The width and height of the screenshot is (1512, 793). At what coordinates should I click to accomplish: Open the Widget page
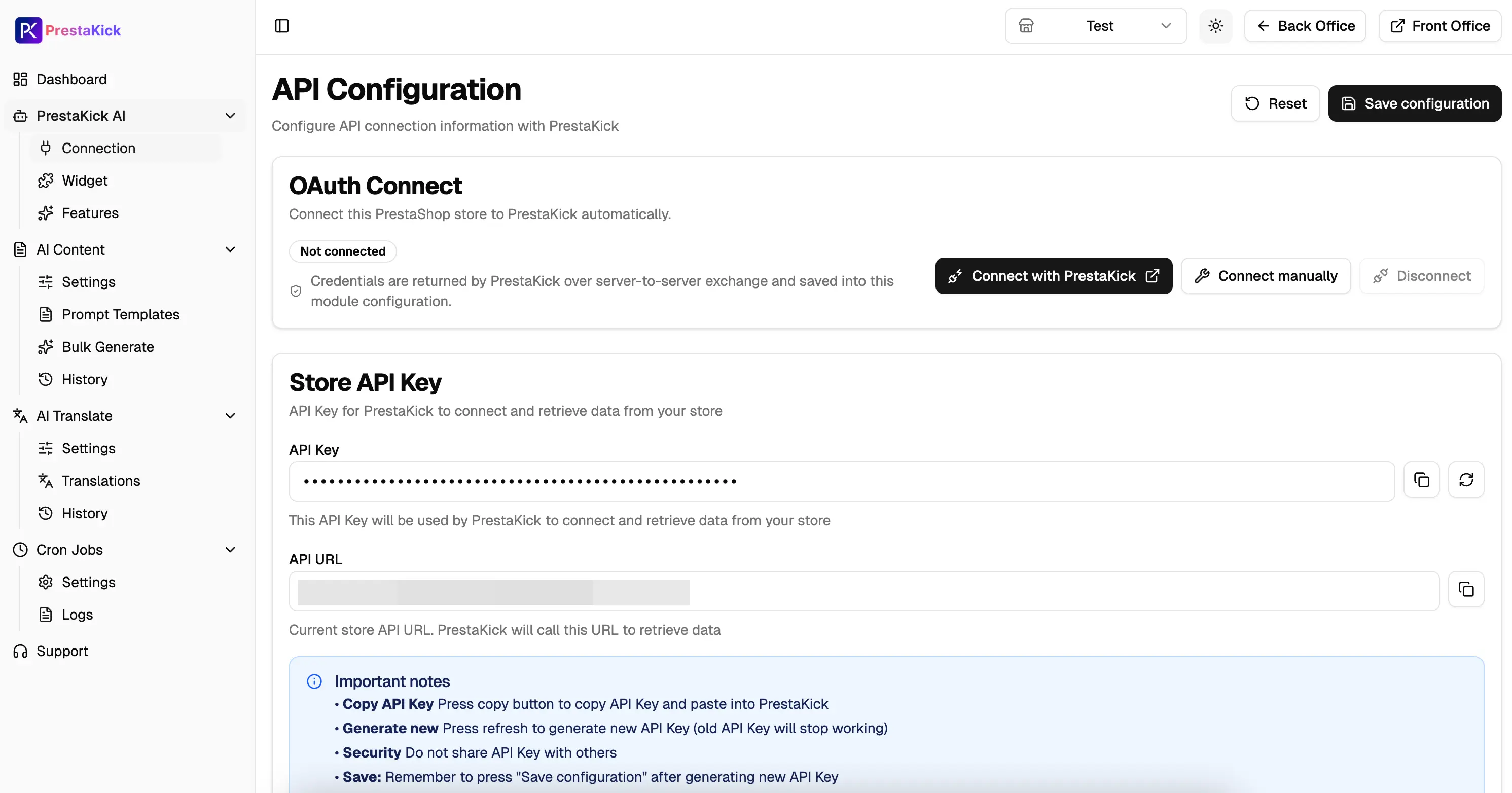click(x=85, y=180)
